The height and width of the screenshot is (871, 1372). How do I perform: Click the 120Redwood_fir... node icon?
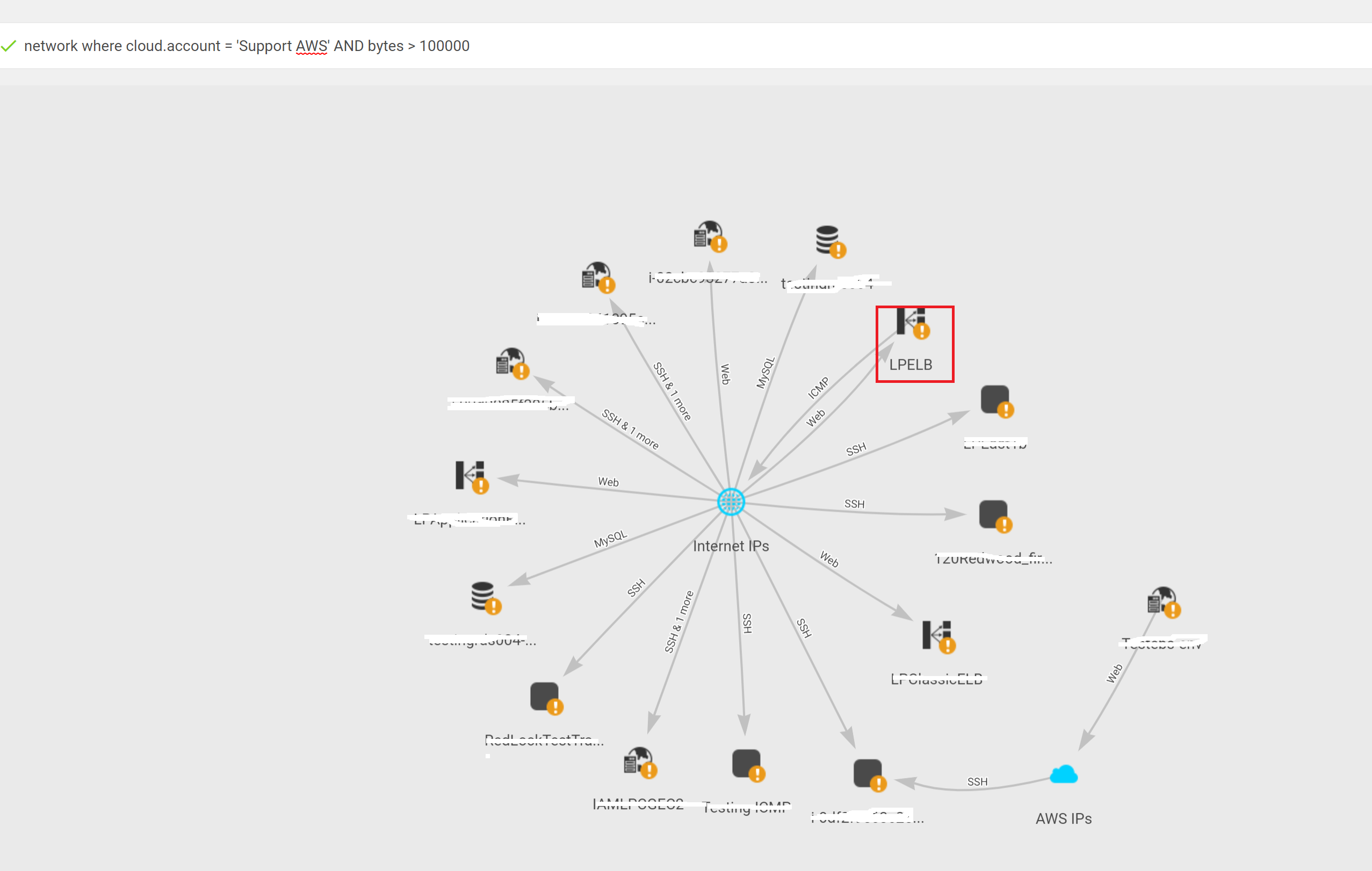(x=995, y=516)
